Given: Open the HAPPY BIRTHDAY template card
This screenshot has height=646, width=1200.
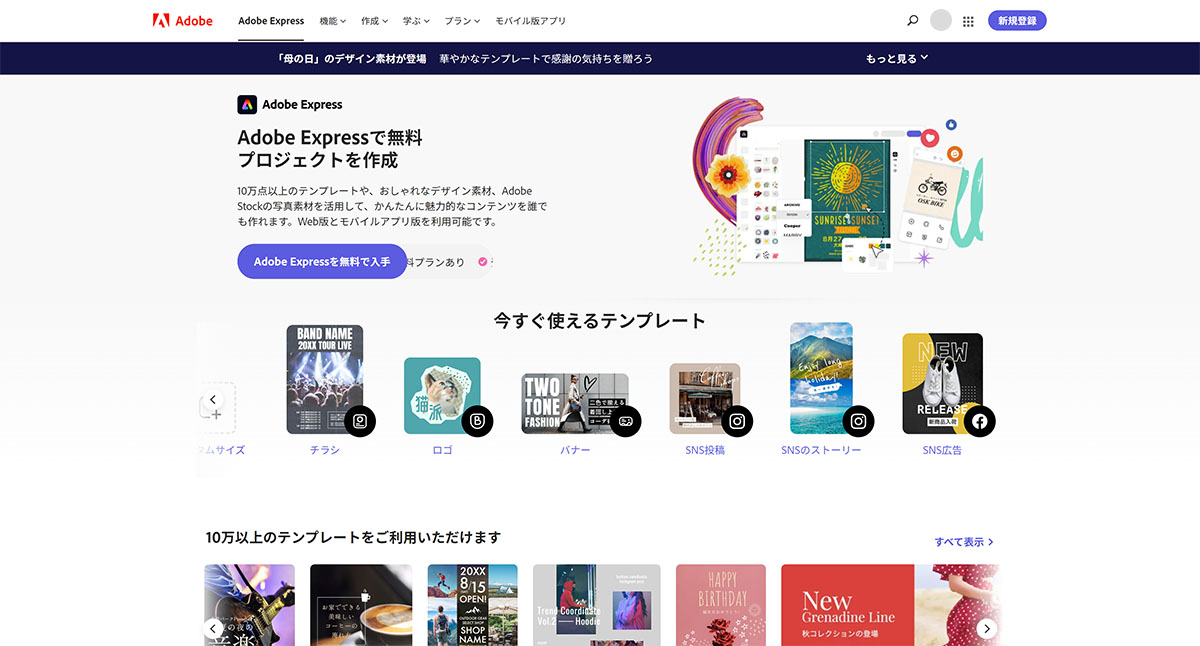Looking at the screenshot, I should tap(721, 605).
